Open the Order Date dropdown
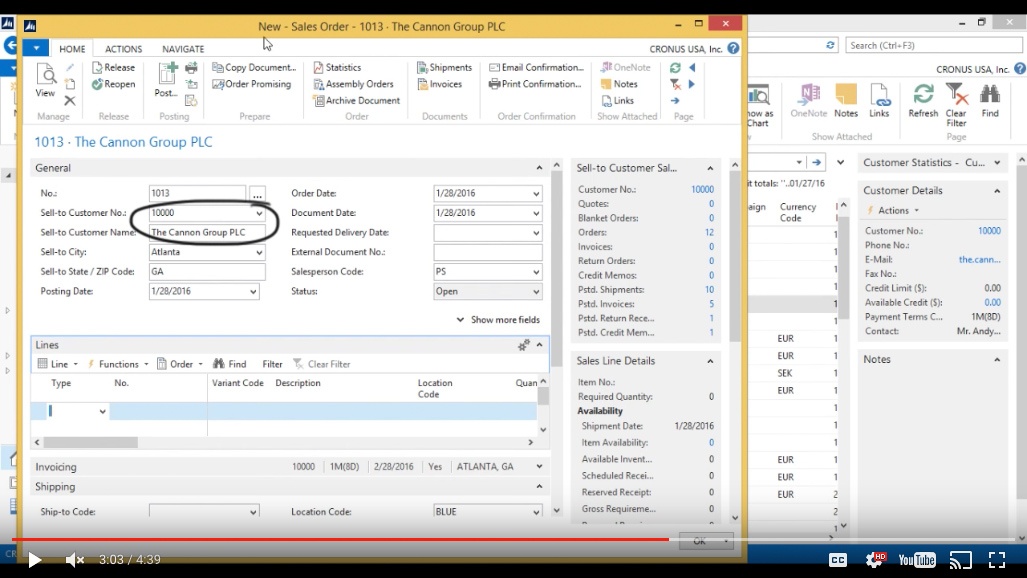1027x578 pixels. click(x=536, y=193)
